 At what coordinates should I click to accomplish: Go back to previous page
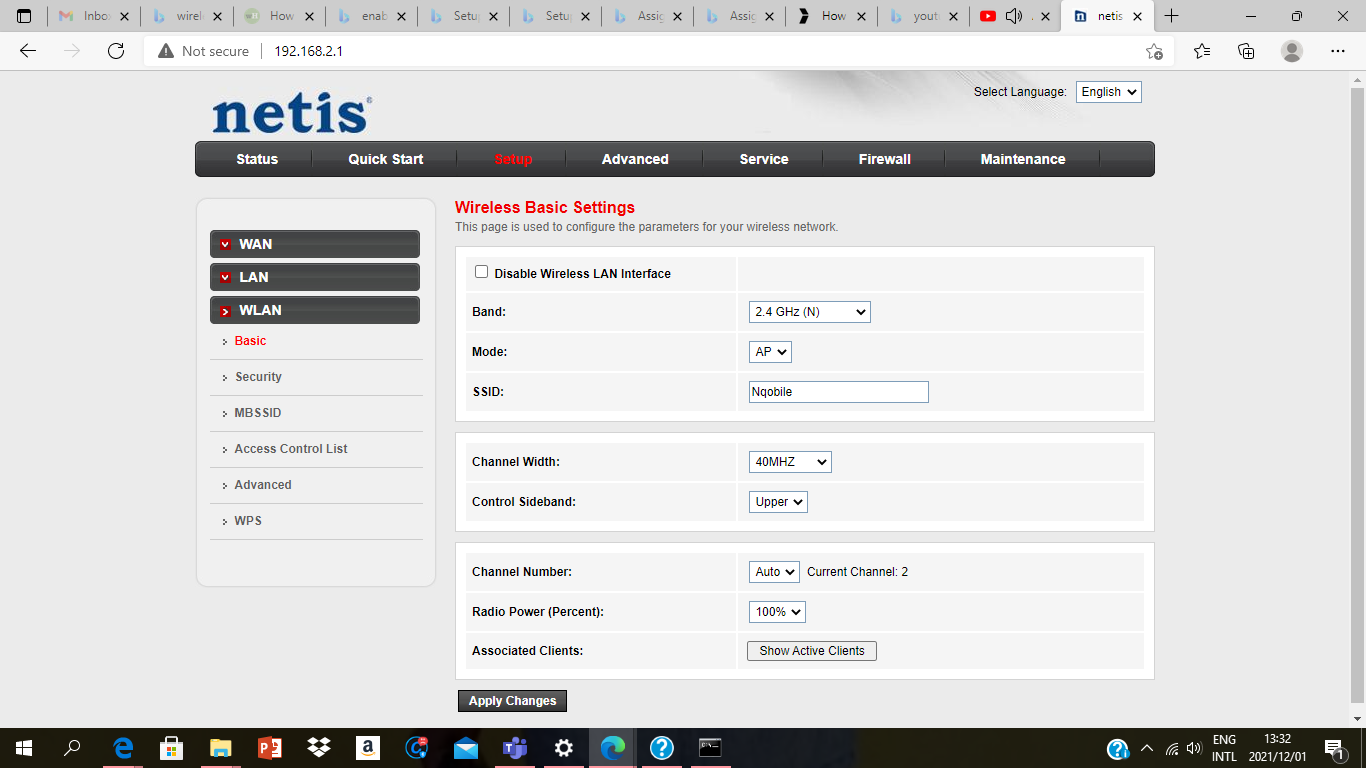tap(28, 51)
